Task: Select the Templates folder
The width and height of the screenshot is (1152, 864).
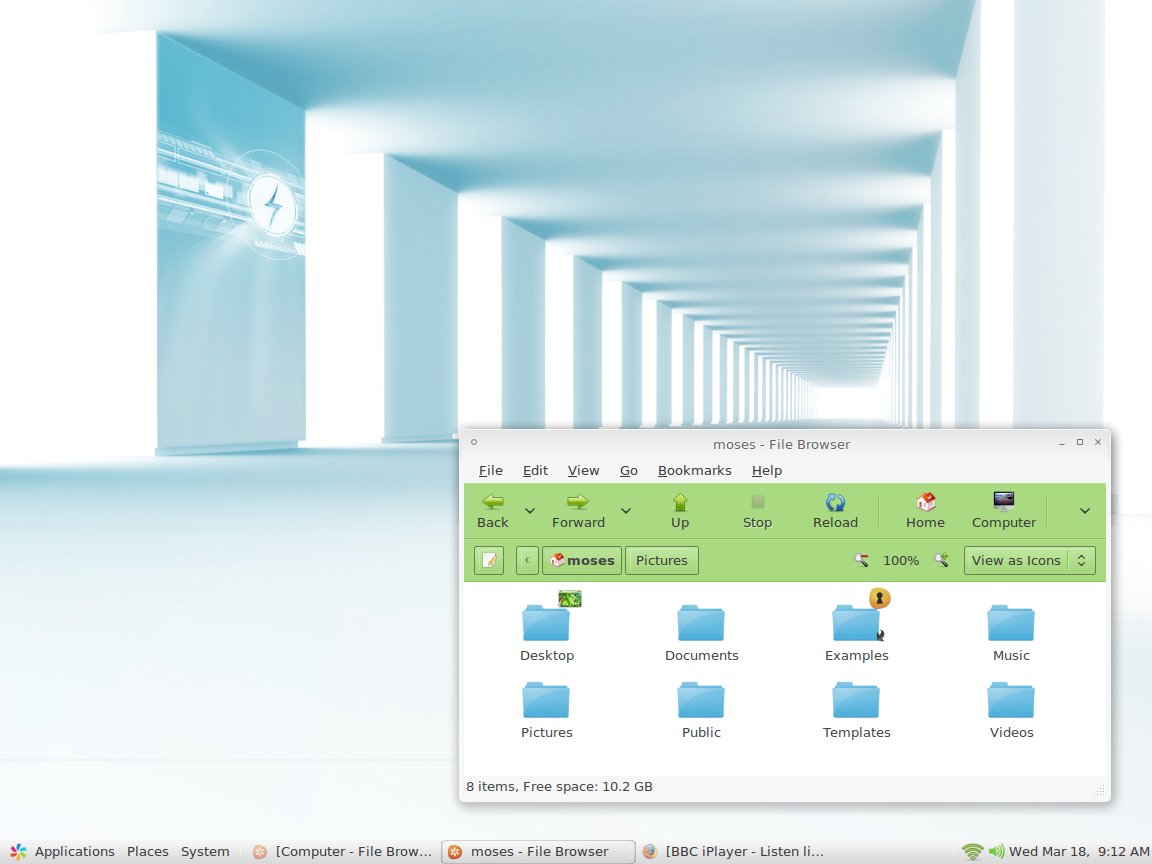Action: tap(856, 710)
